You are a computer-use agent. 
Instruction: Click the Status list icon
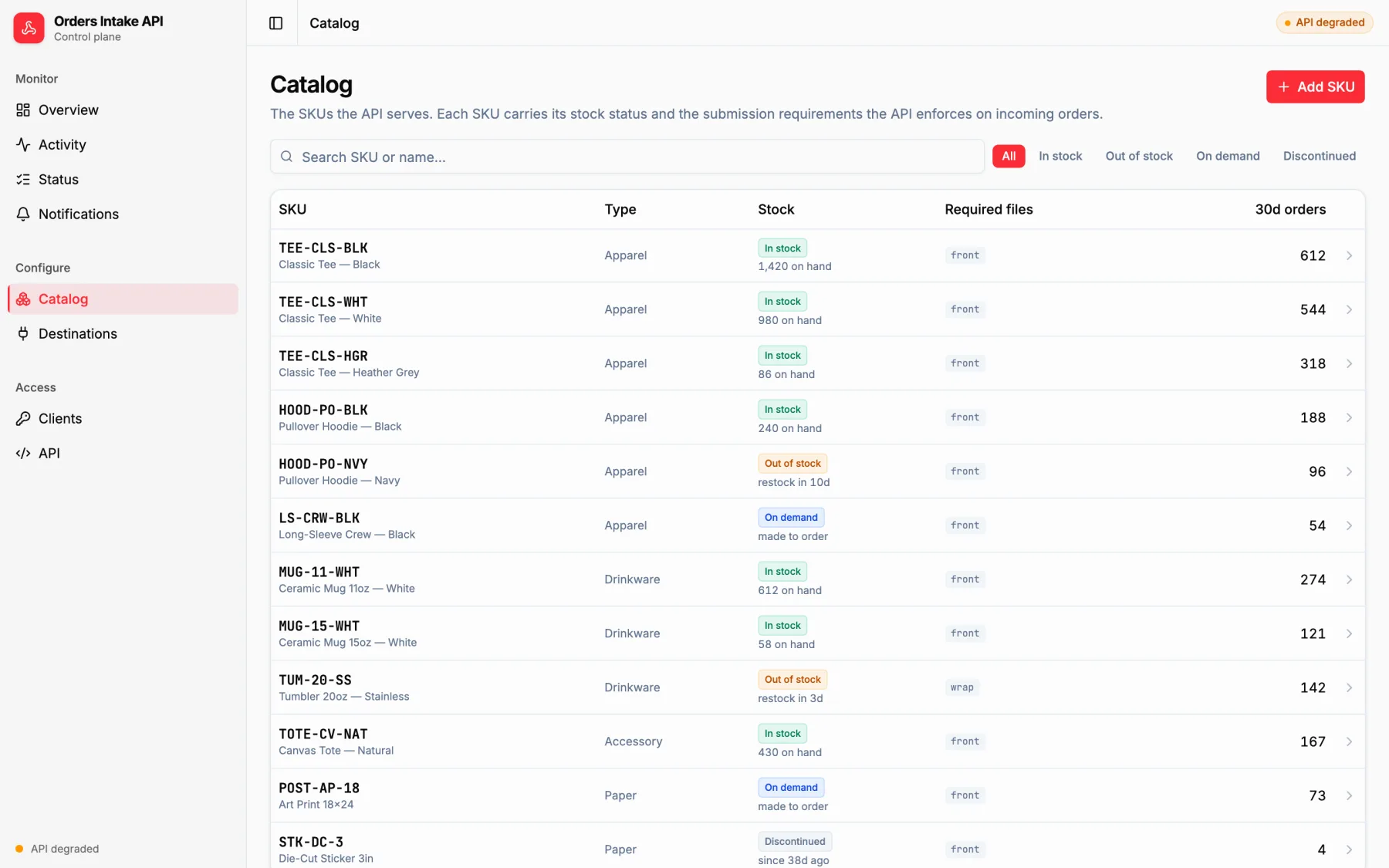click(23, 179)
